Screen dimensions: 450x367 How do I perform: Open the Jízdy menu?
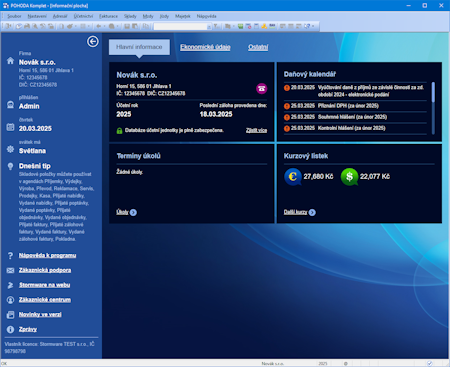(164, 16)
